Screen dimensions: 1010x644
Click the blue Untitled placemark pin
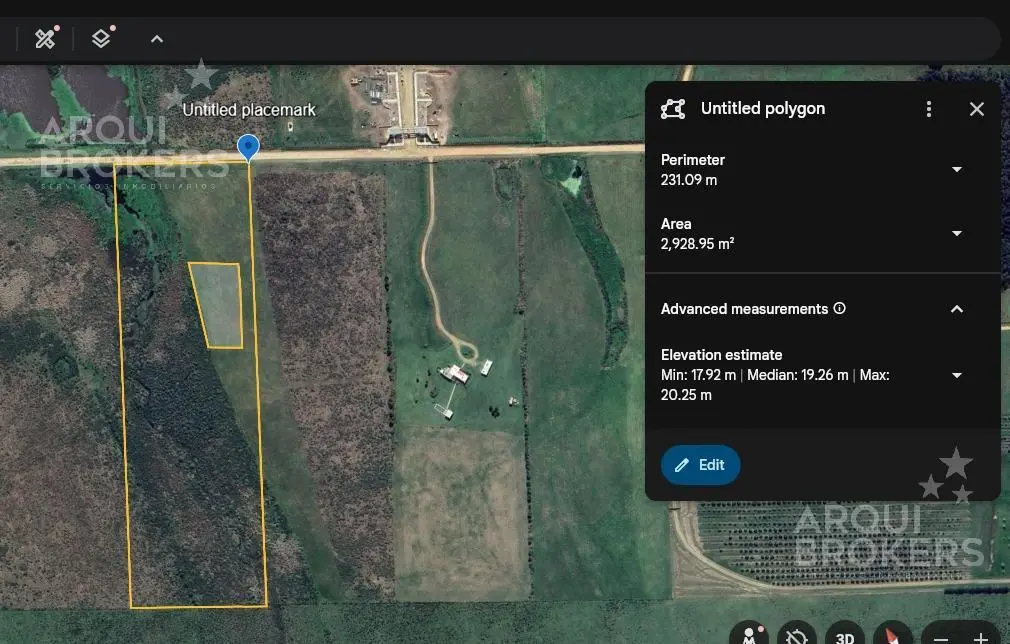[248, 148]
